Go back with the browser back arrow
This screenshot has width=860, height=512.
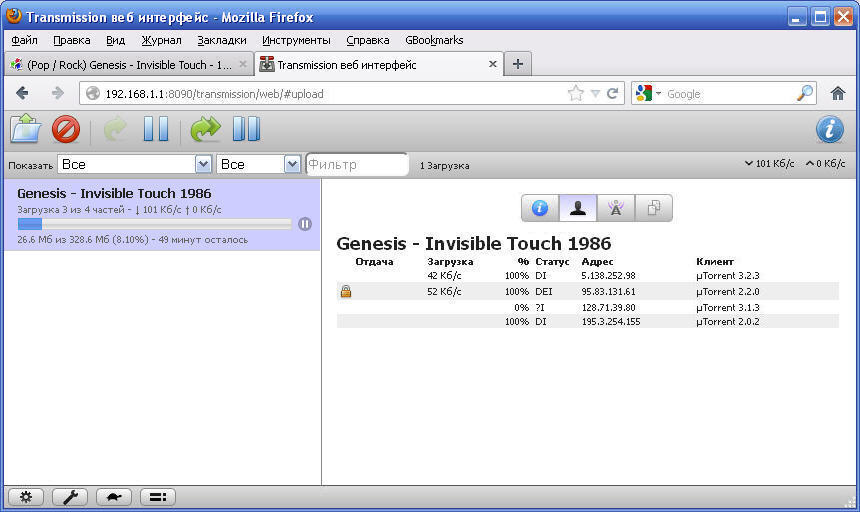22,93
